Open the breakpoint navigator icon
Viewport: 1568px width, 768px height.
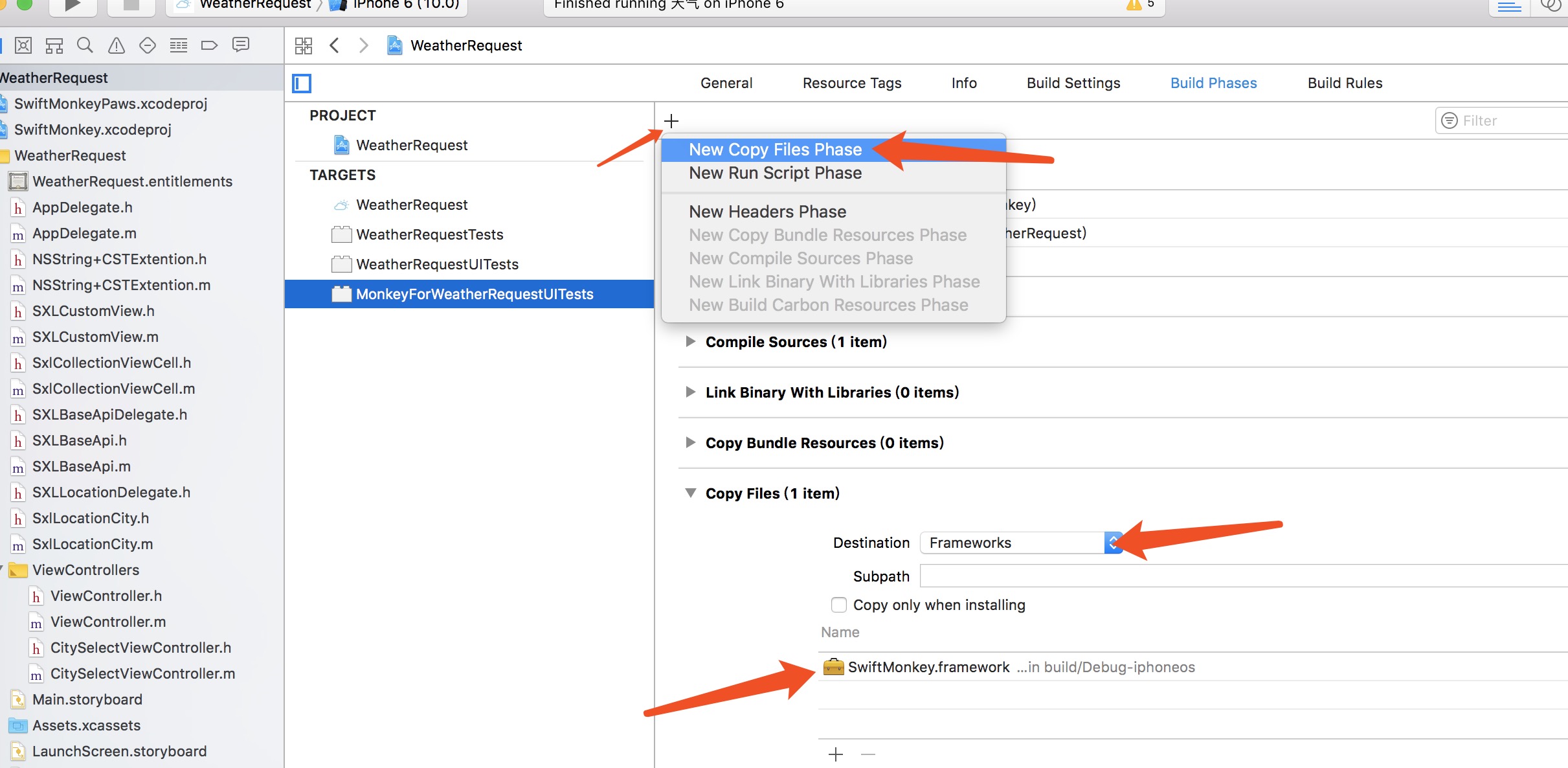209,45
